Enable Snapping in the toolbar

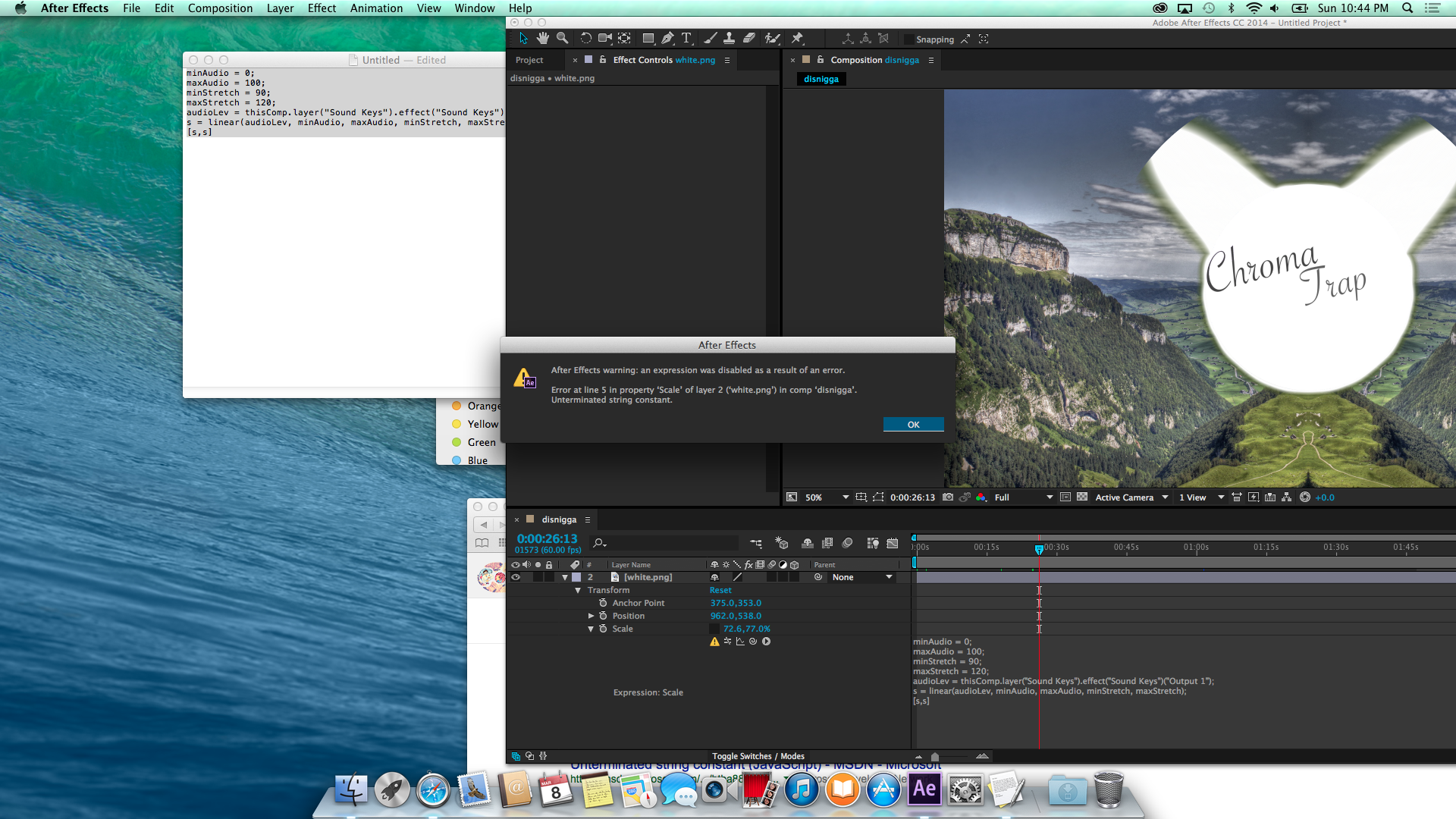[908, 39]
